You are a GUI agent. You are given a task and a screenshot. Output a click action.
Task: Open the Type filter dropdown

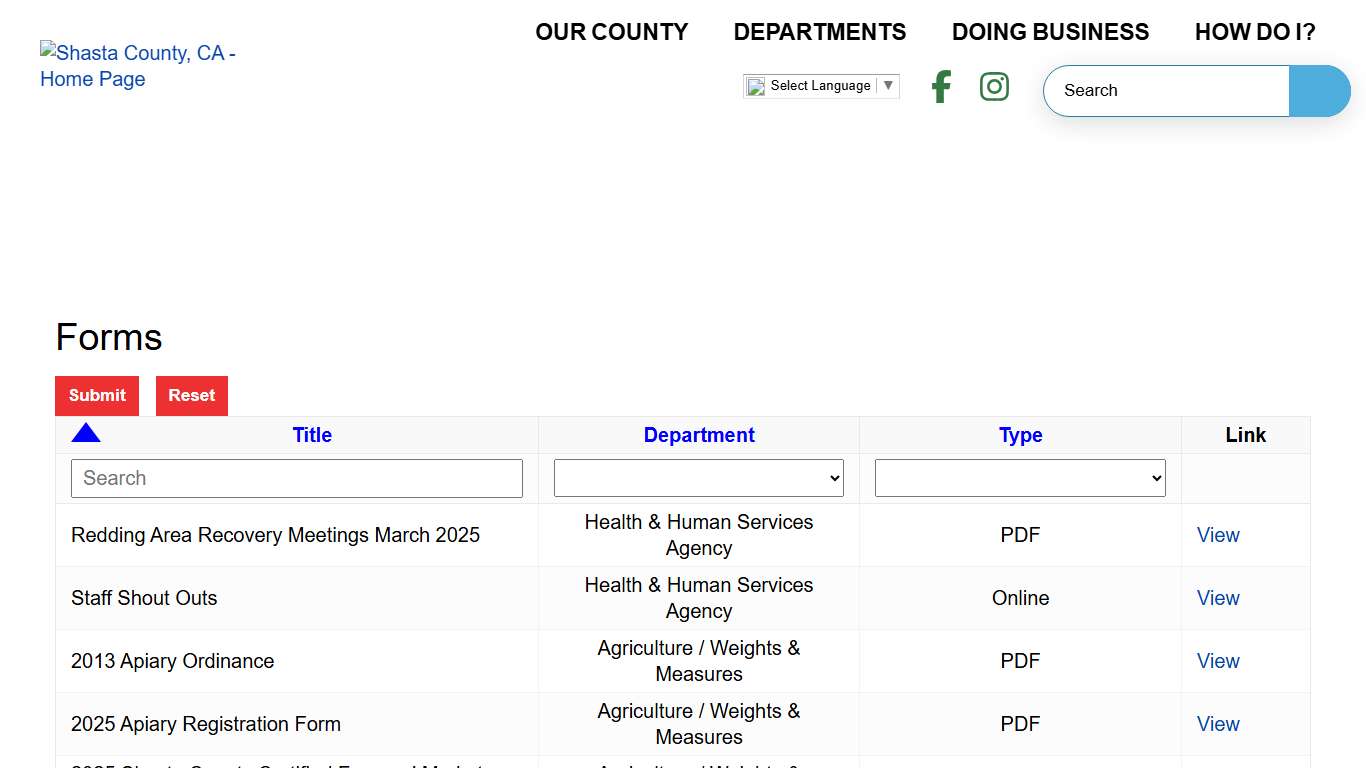tap(1020, 477)
